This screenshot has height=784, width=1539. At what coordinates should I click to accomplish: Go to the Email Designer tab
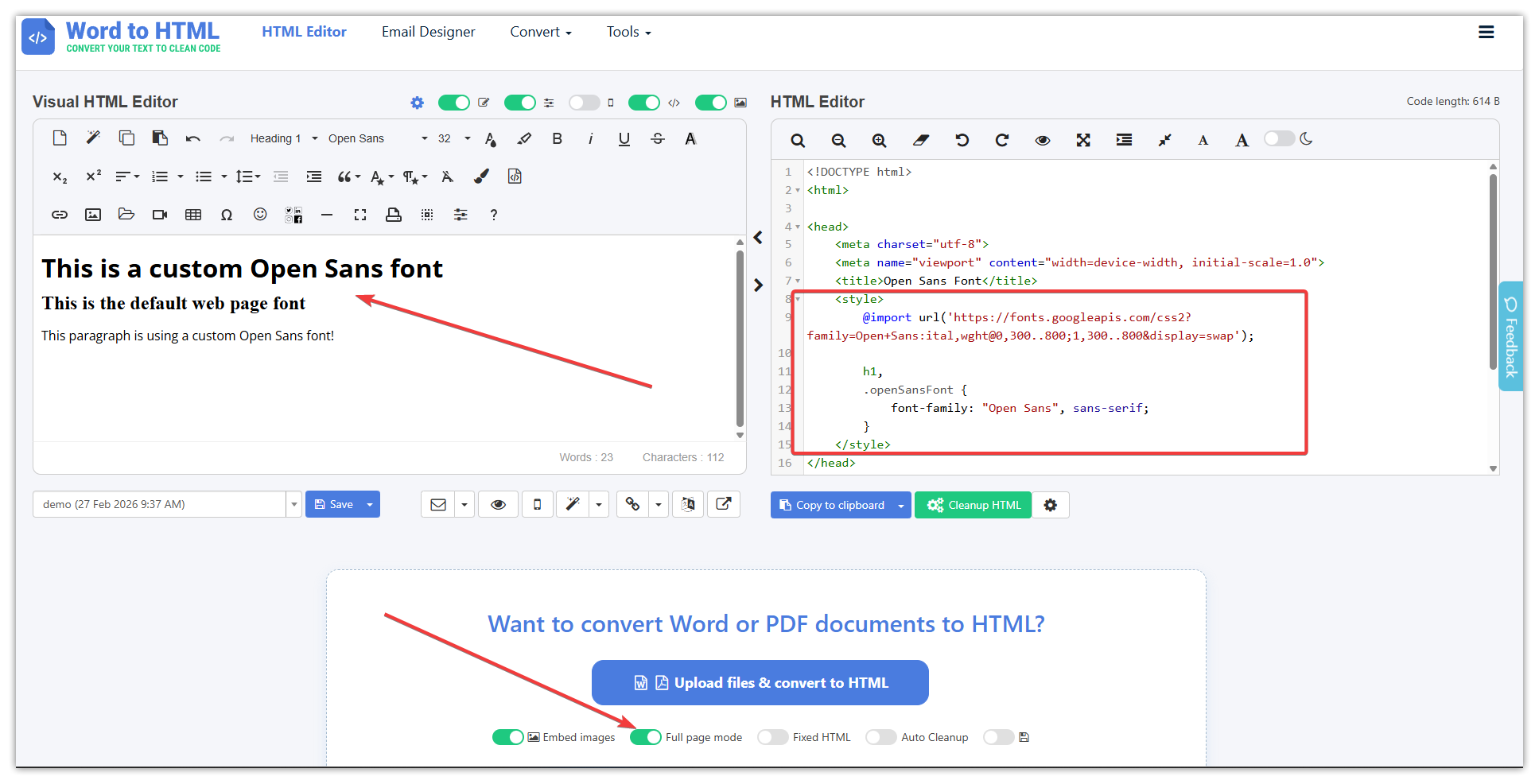pyautogui.click(x=428, y=32)
